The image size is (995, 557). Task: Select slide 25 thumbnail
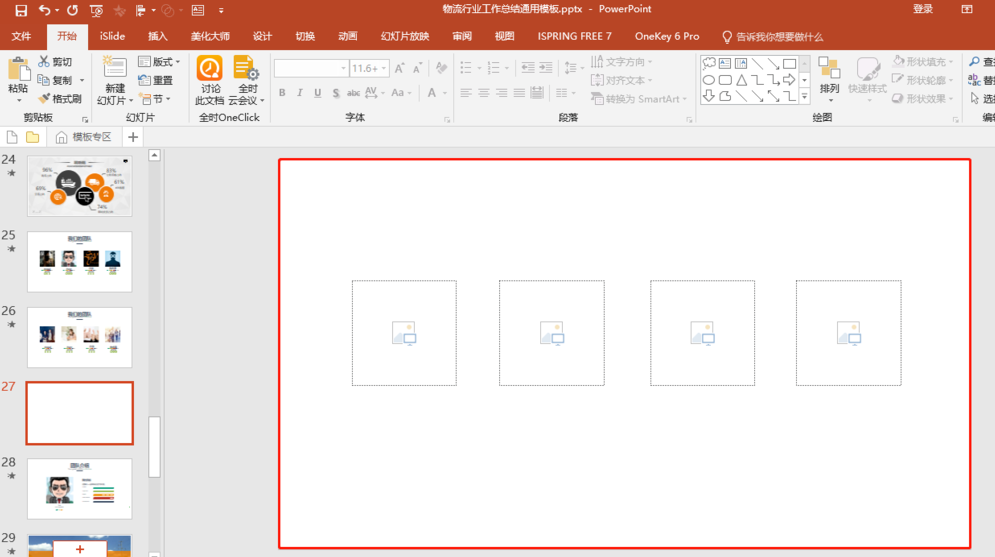tap(79, 262)
